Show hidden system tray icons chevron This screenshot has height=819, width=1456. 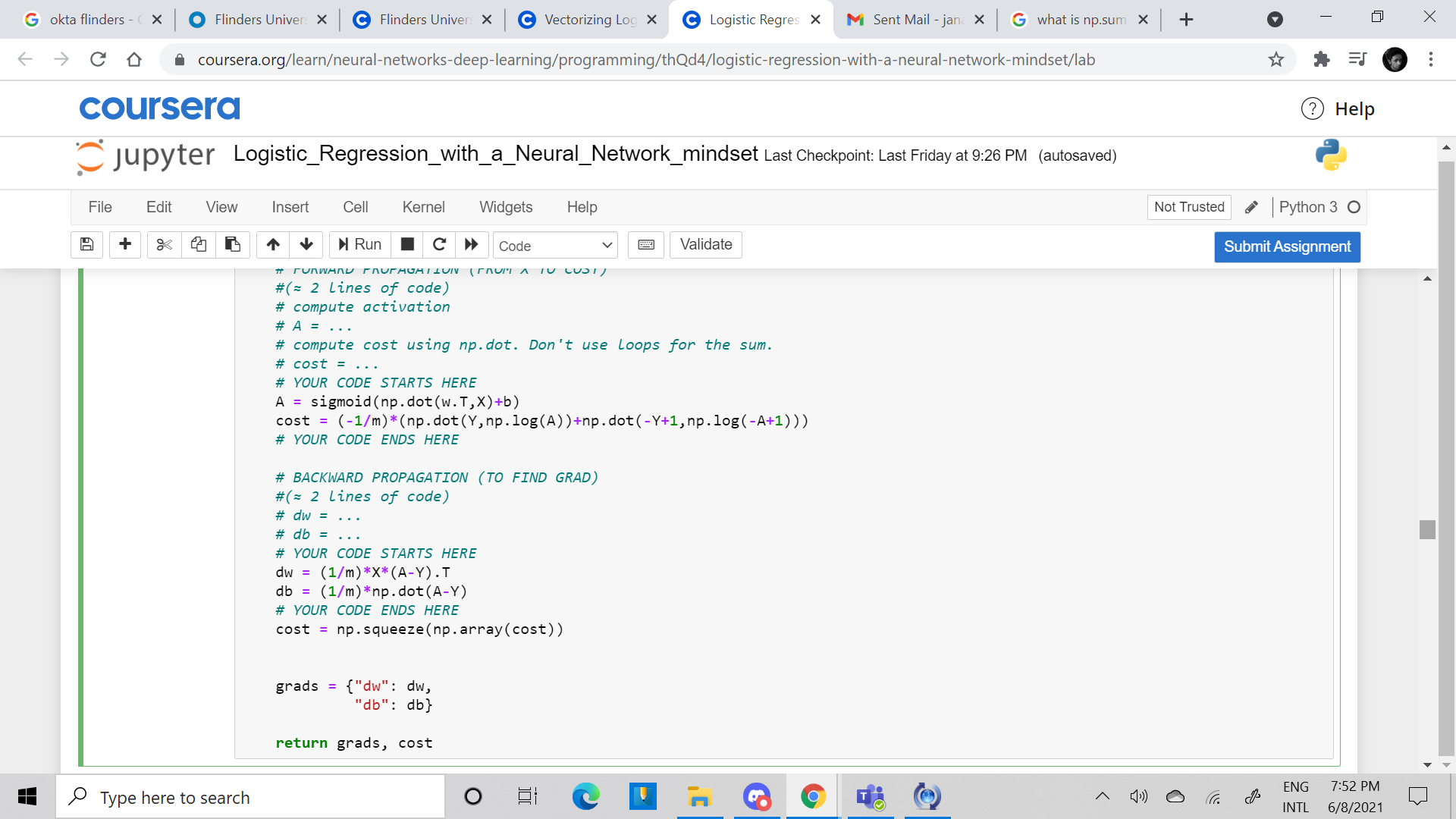click(x=1103, y=796)
